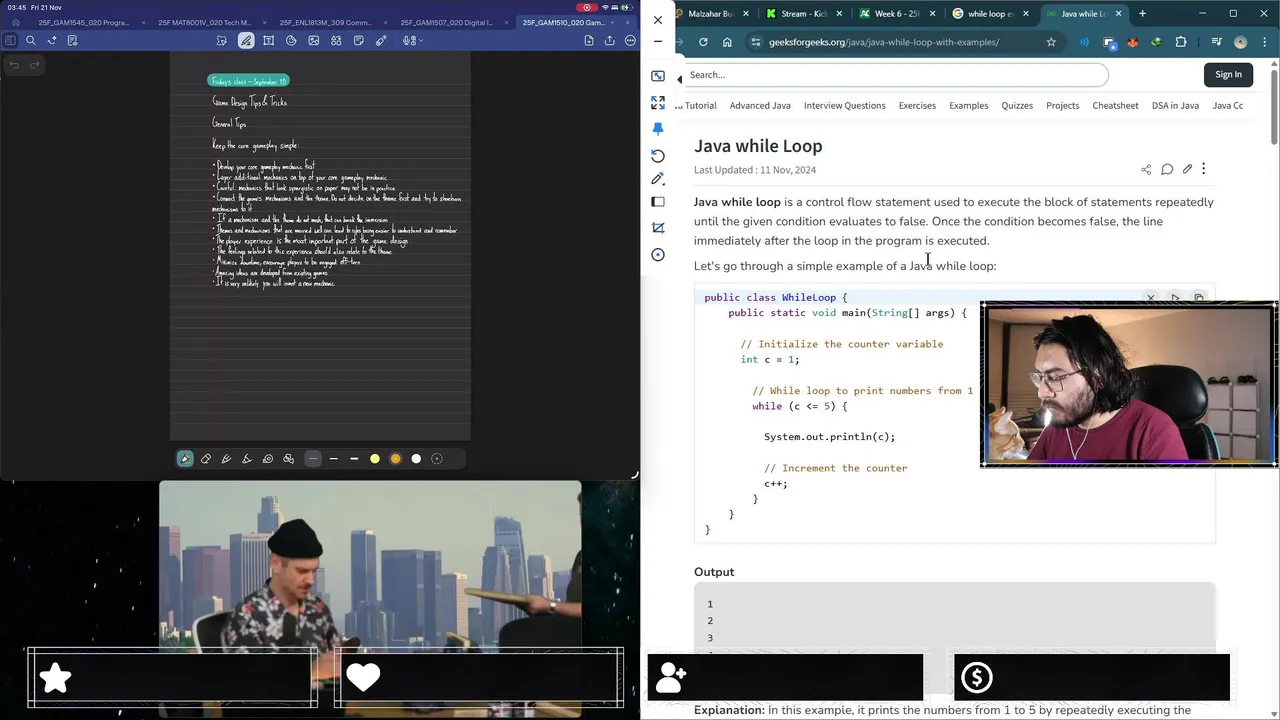The width and height of the screenshot is (1280, 720).
Task: Share the current notebook
Action: (610, 41)
